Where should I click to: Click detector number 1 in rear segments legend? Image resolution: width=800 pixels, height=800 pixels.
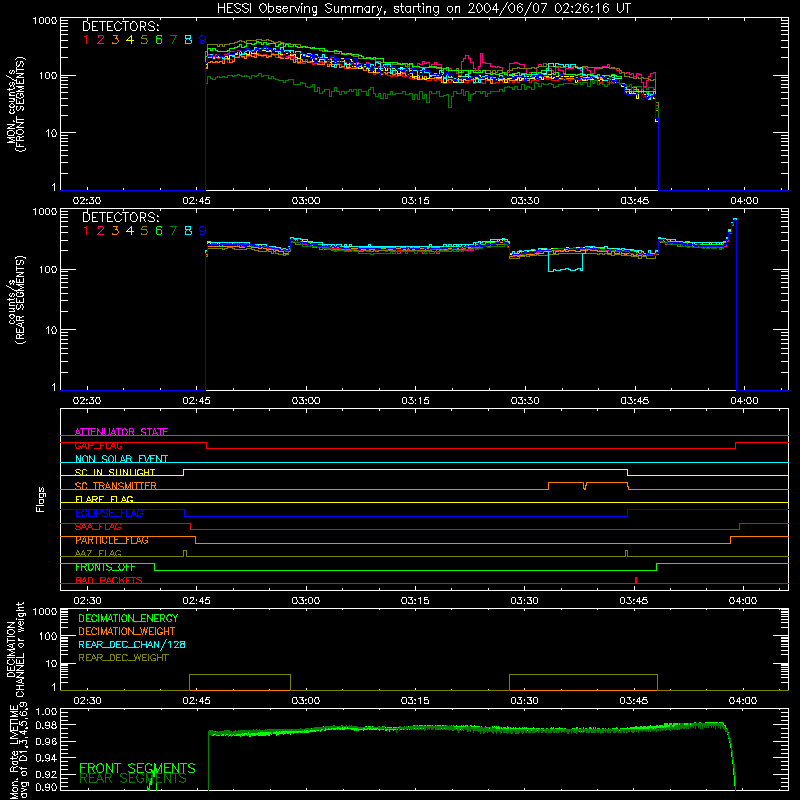click(86, 231)
